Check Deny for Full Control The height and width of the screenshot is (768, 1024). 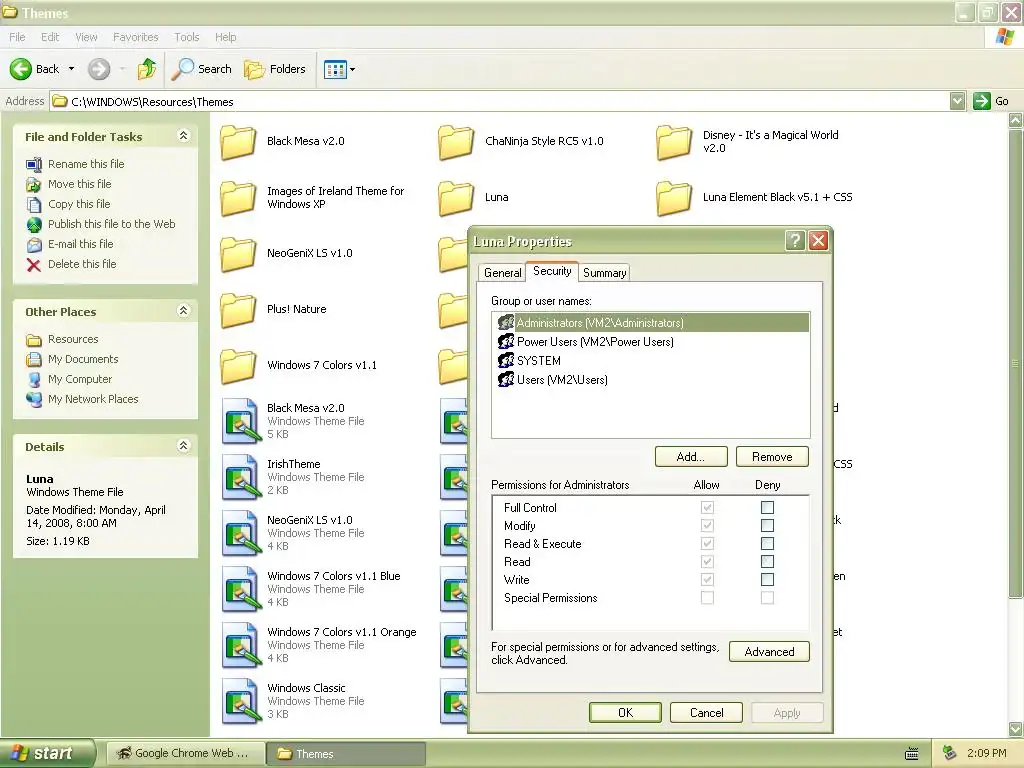coord(767,507)
